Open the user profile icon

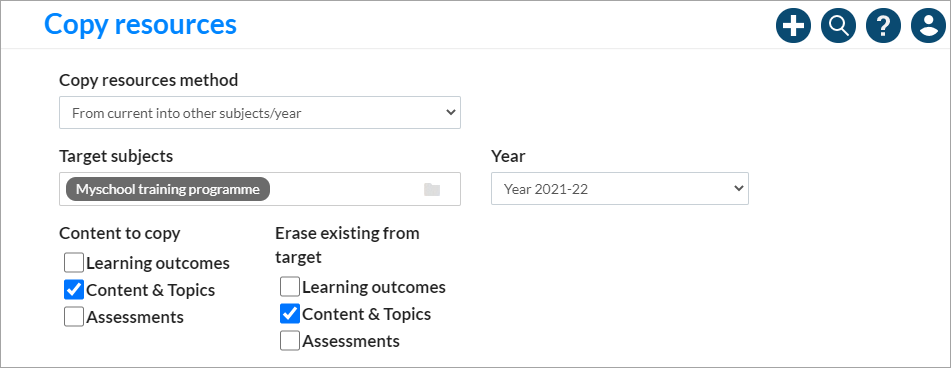coord(929,25)
